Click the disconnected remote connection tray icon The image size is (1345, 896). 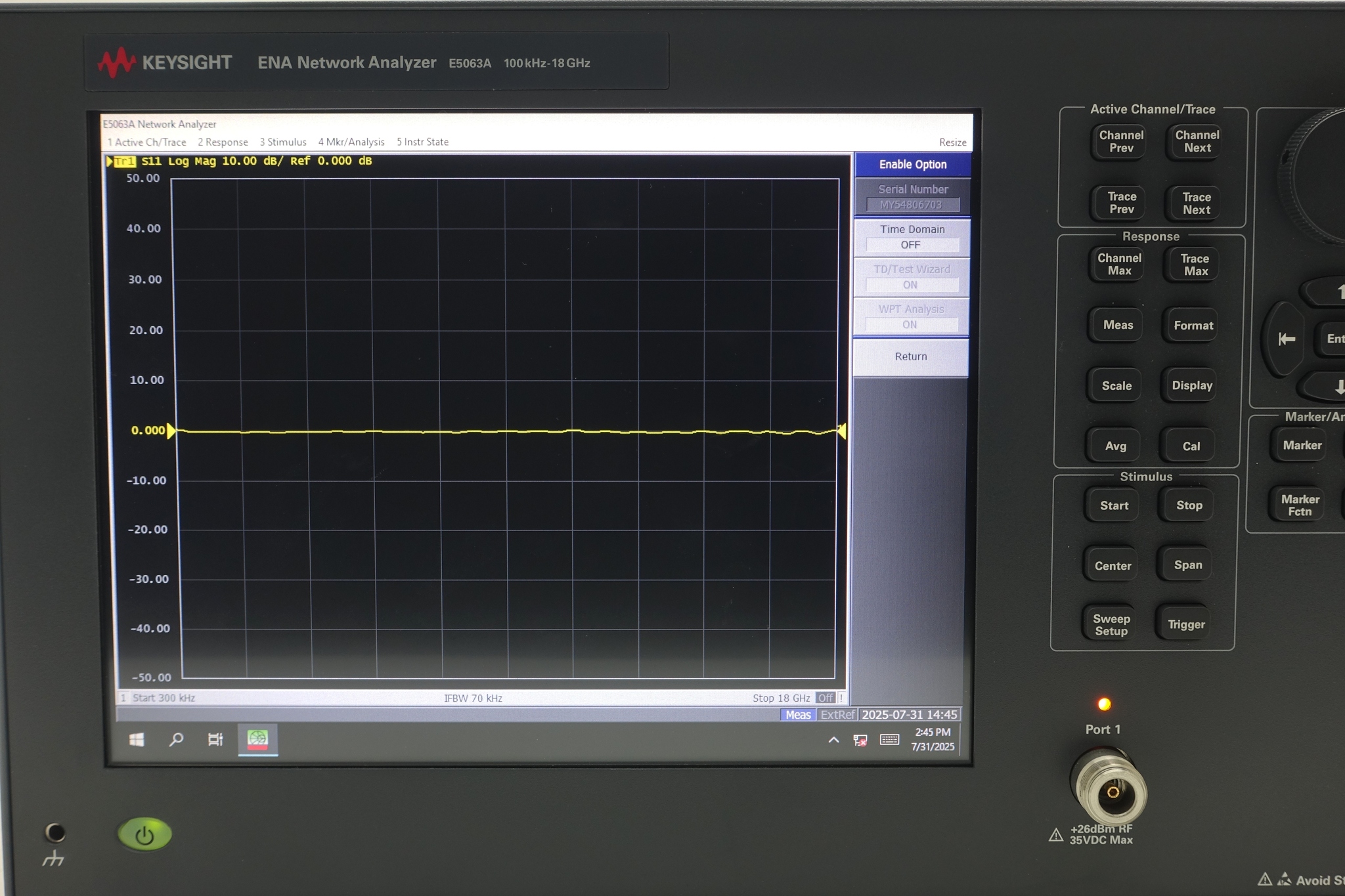(859, 740)
